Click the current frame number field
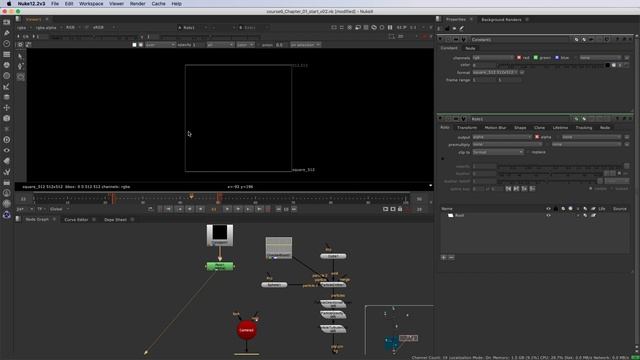Screen dimensions: 640x360 (214, 209)
